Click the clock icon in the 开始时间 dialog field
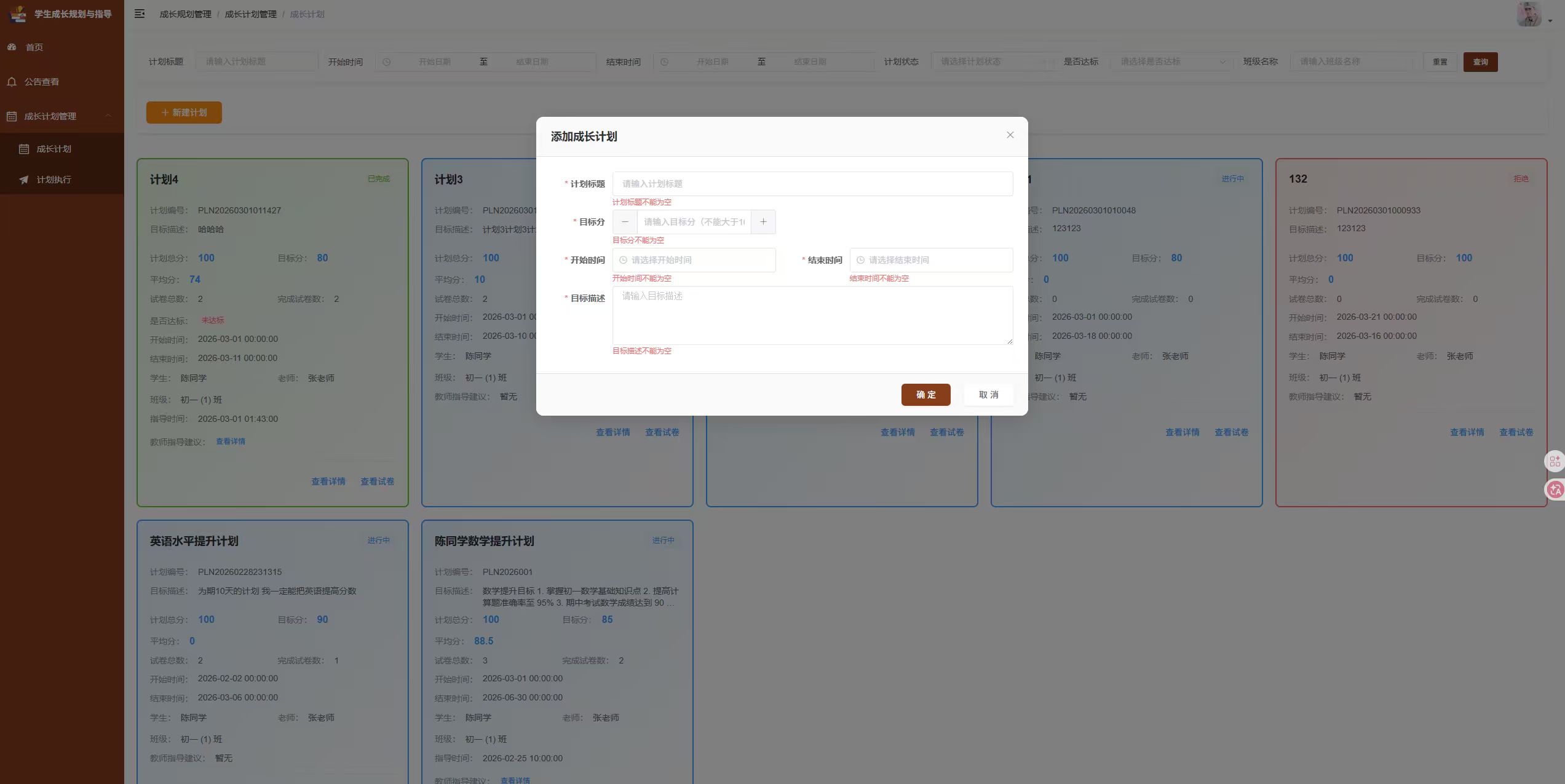 coord(623,260)
